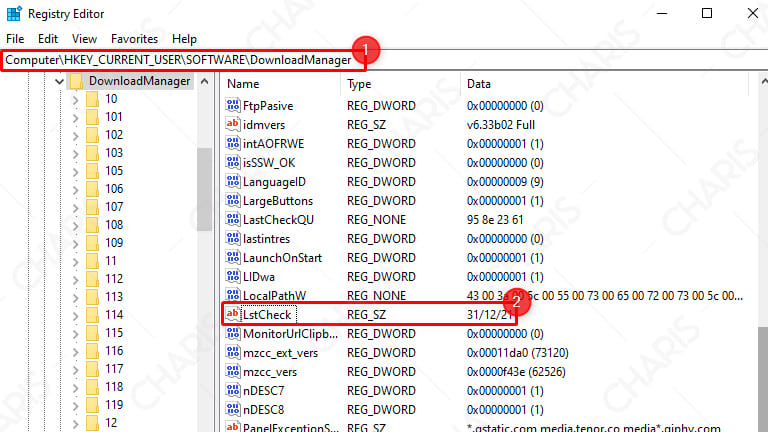
Task: Select the lastintres value icon
Action: [x=233, y=238]
